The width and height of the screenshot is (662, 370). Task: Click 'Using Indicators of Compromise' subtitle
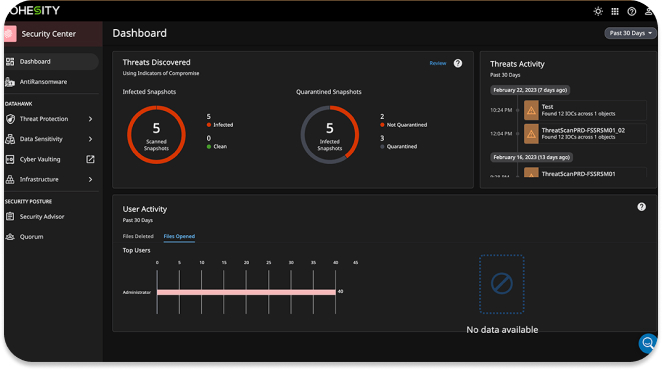click(161, 73)
